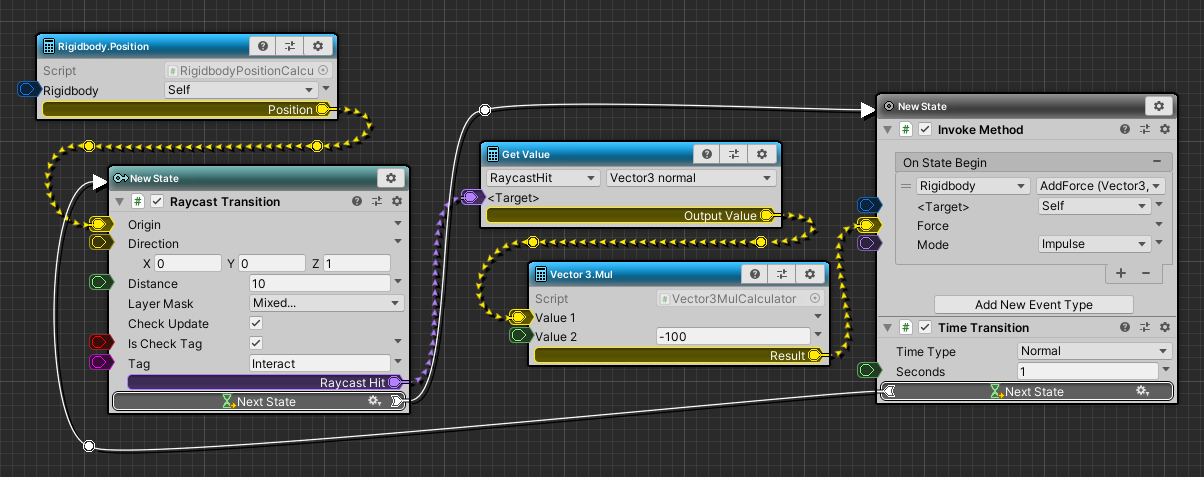This screenshot has height=477, width=1204.
Task: Remove On State Begin event with minus
Action: pyautogui.click(x=1156, y=162)
